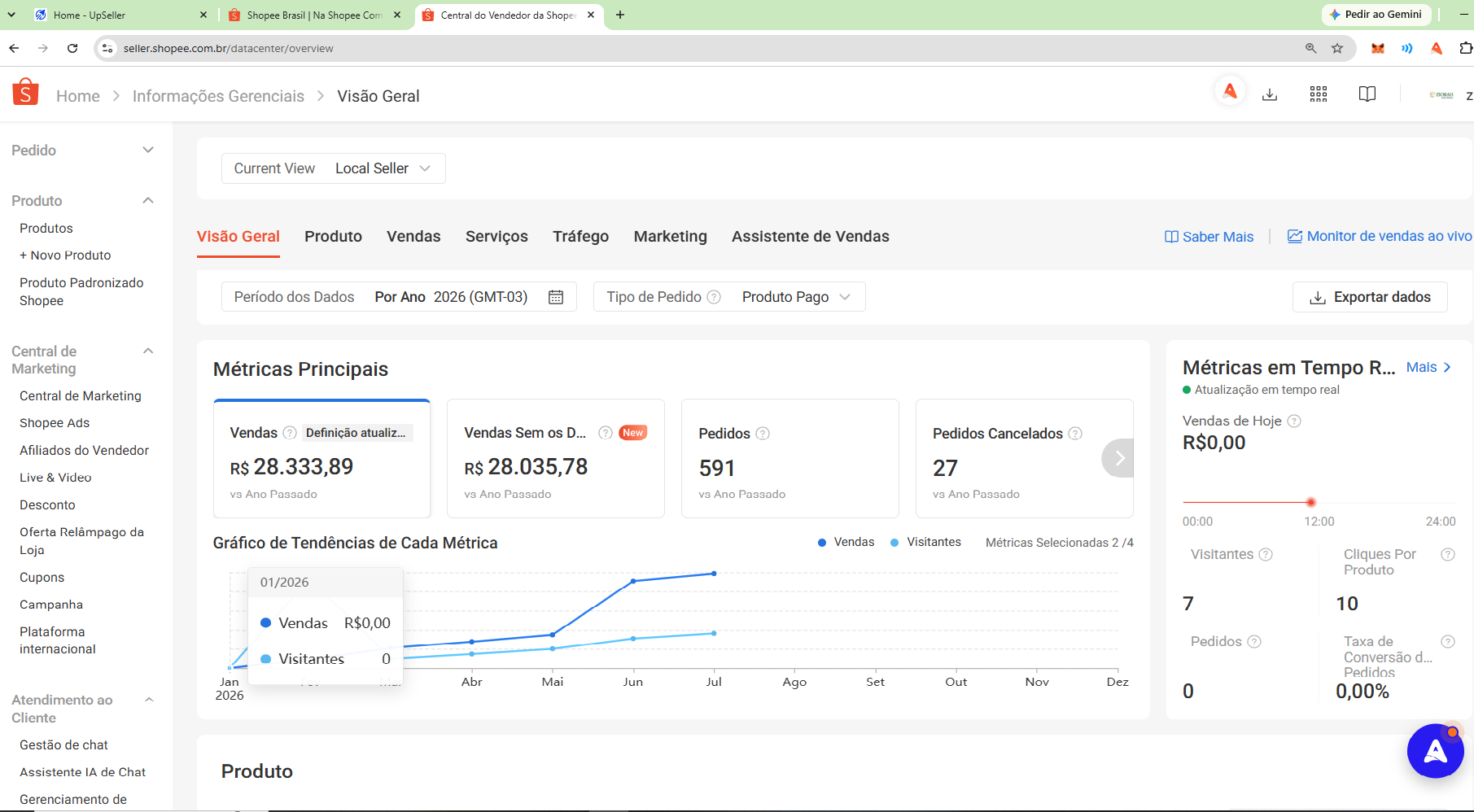Open the Current View Local Seller dropdown

[x=334, y=168]
